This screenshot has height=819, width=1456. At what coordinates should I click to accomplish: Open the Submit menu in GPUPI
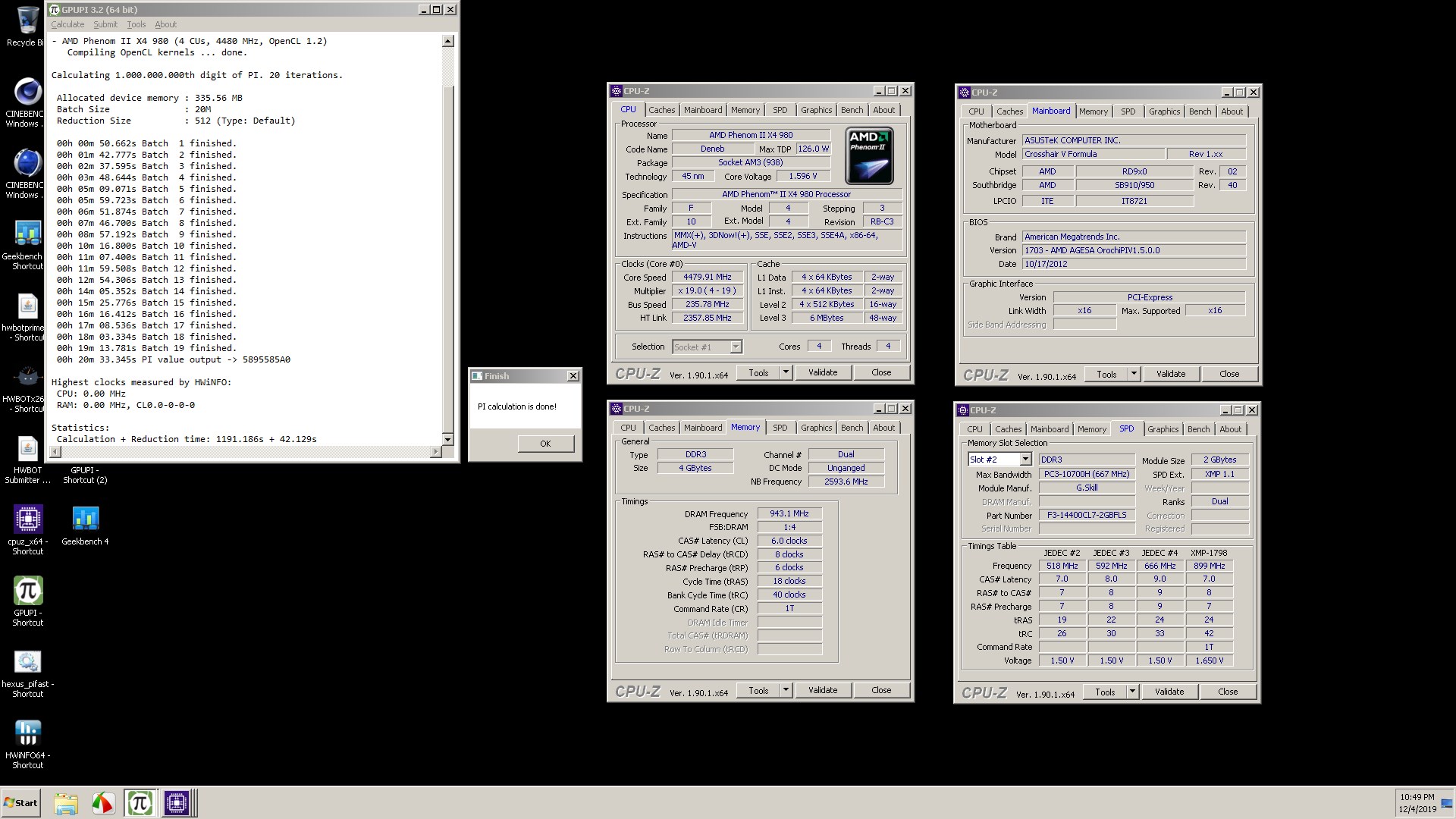[x=105, y=24]
